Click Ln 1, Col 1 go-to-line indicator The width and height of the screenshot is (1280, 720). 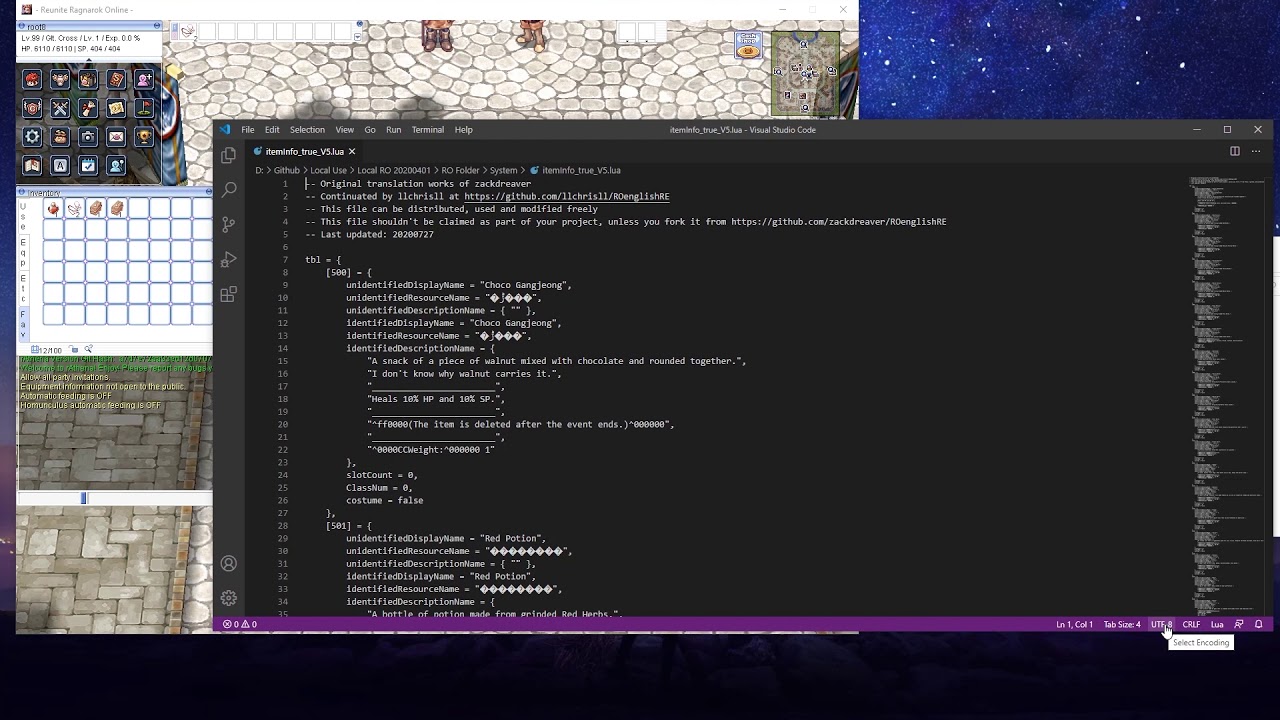click(x=1074, y=624)
